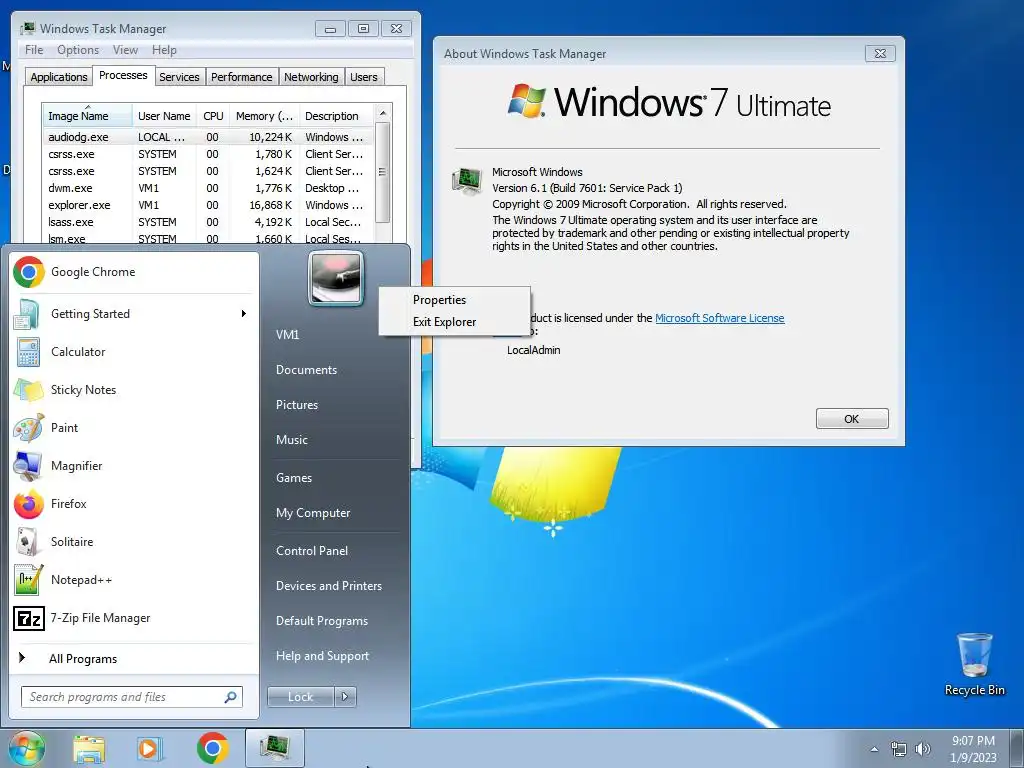Click the user account picture
The height and width of the screenshot is (768, 1024).
click(336, 278)
